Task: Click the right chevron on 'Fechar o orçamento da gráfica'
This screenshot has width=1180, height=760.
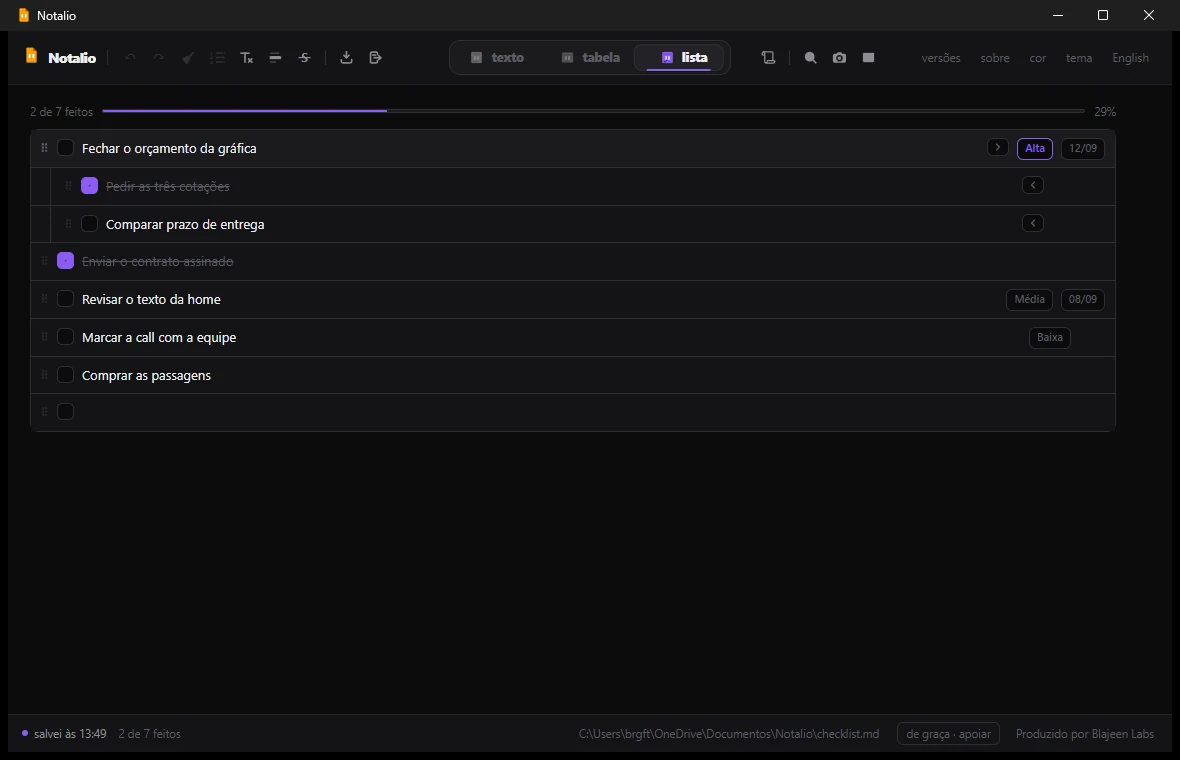Action: pyautogui.click(x=998, y=147)
